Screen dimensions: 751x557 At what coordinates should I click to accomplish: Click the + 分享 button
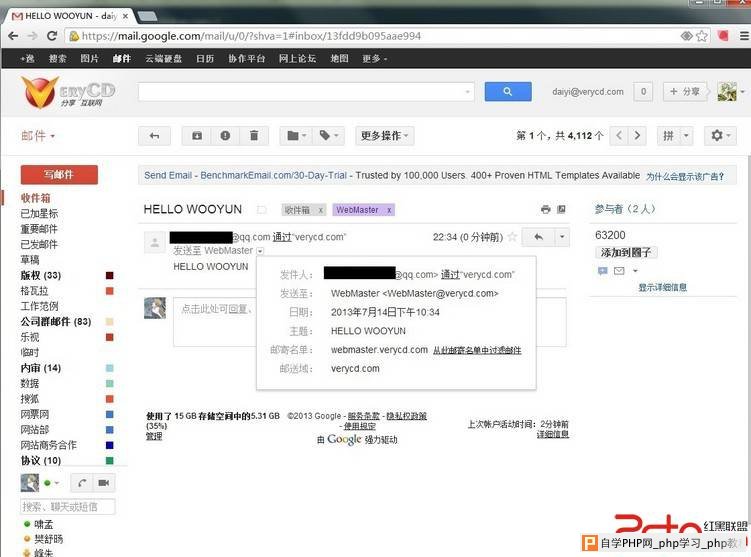pos(685,91)
